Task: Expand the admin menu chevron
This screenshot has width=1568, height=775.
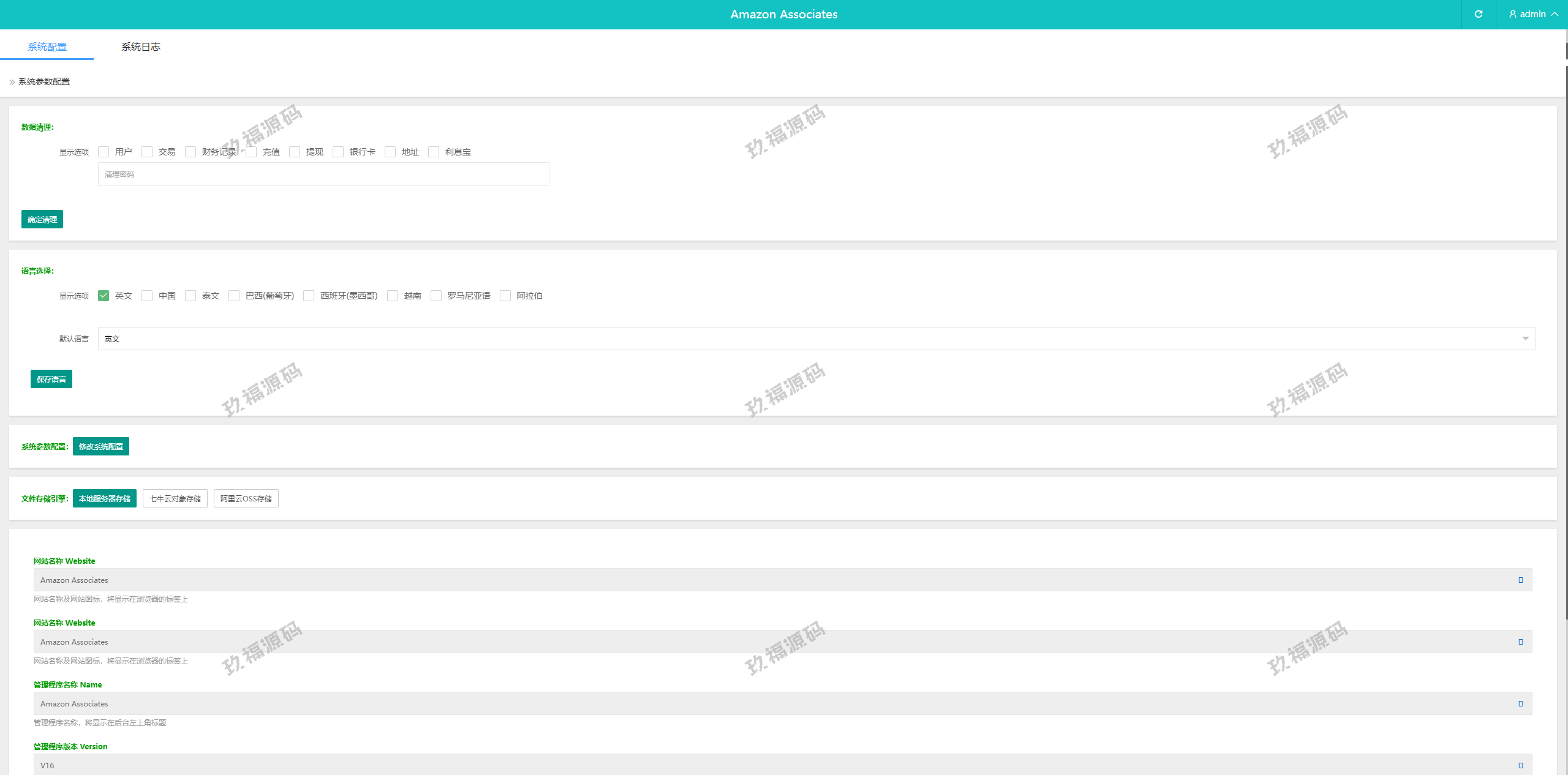Action: click(1555, 14)
